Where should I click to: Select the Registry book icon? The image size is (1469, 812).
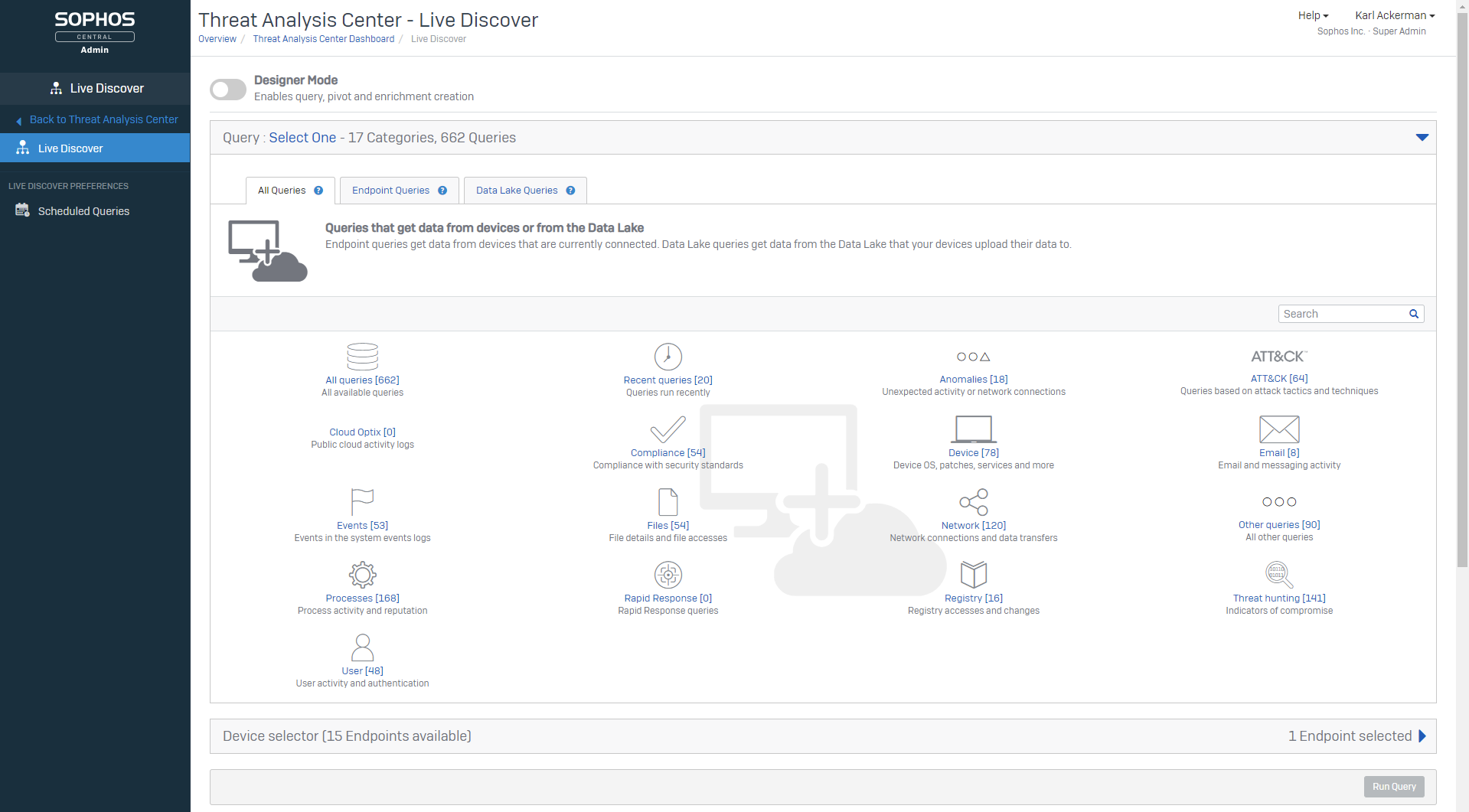coord(973,575)
